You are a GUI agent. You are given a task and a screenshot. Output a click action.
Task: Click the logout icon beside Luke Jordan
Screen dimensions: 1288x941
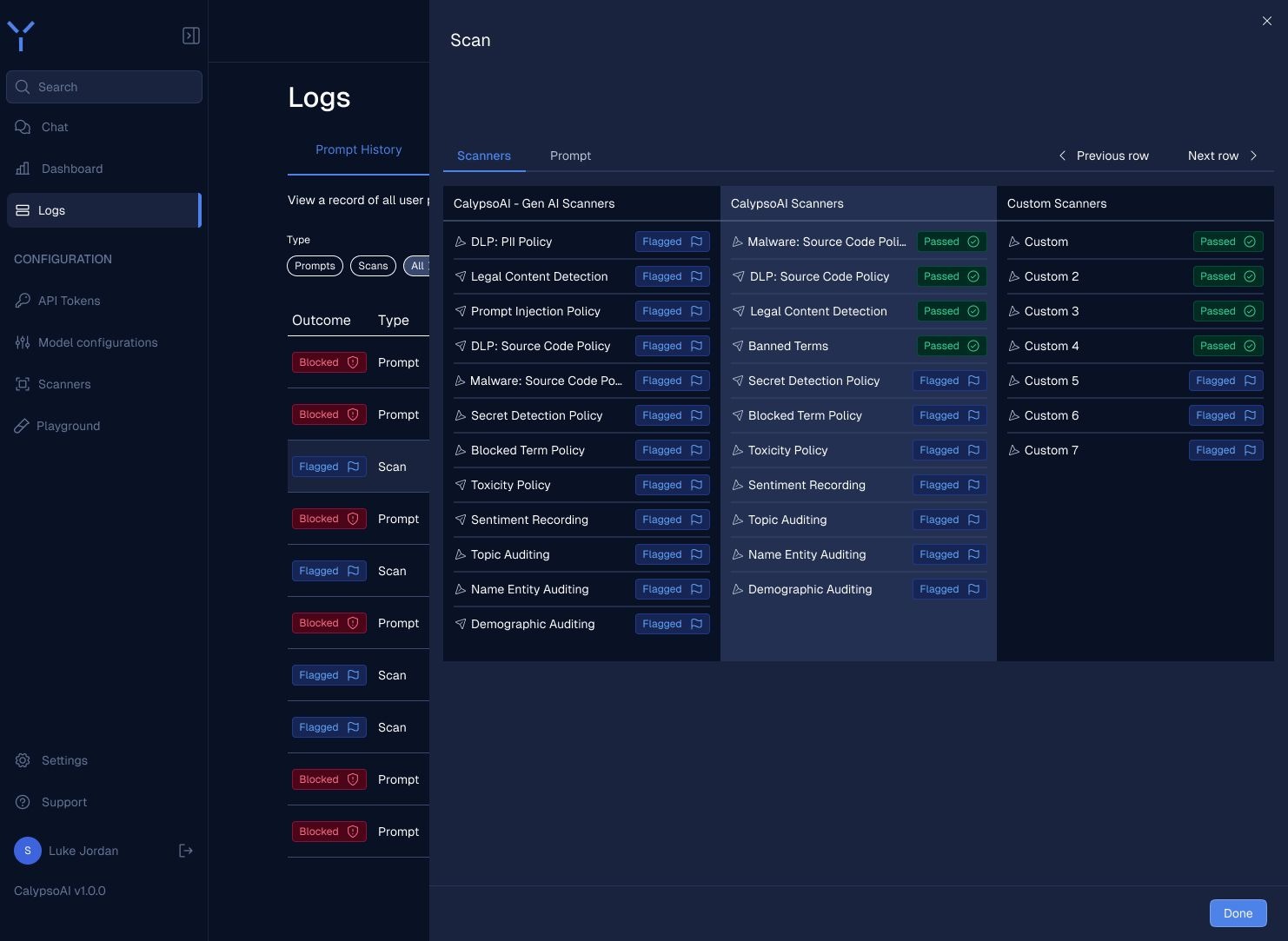[x=185, y=851]
